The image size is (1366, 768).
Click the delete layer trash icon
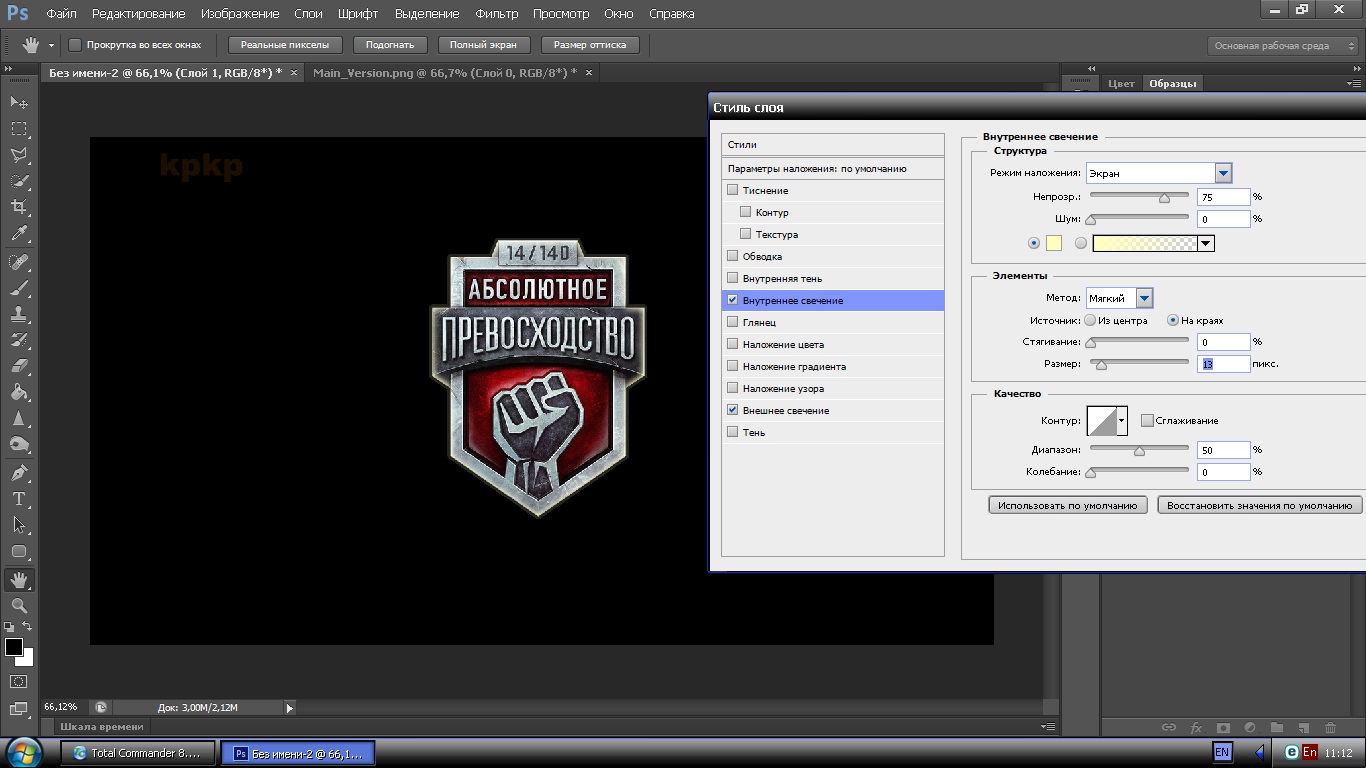[x=1330, y=728]
